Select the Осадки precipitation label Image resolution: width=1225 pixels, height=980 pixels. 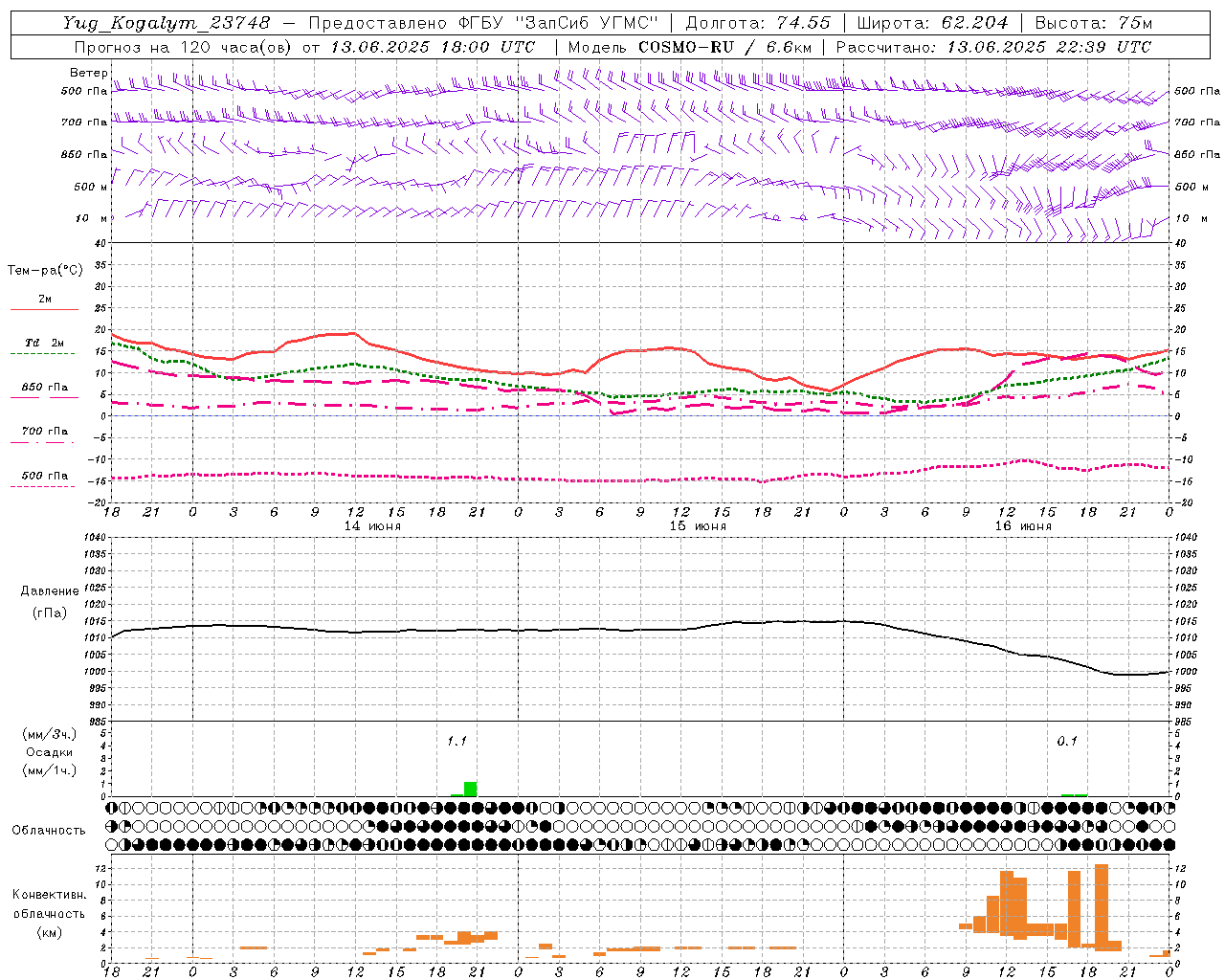[49, 753]
